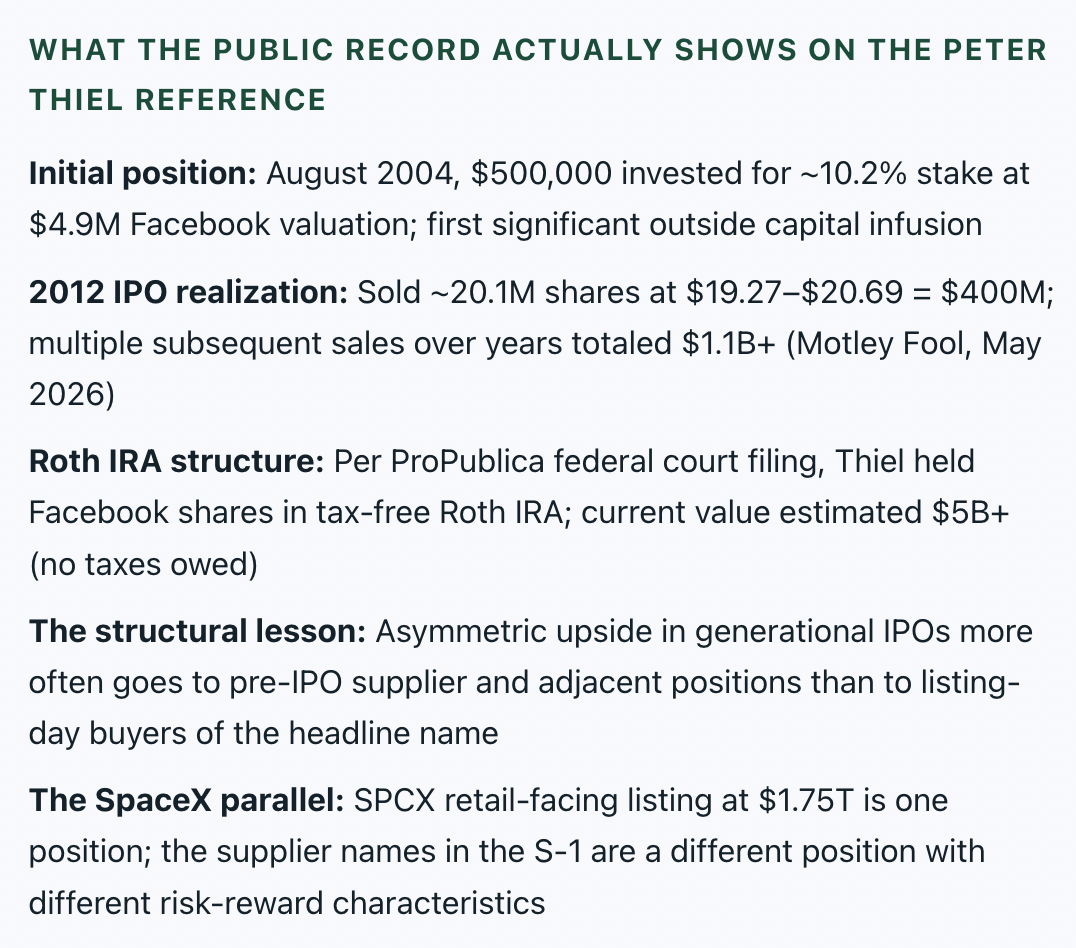This screenshot has width=1076, height=948.
Task: Click 'SPCX retail-facing listing' text
Action: coord(551,800)
